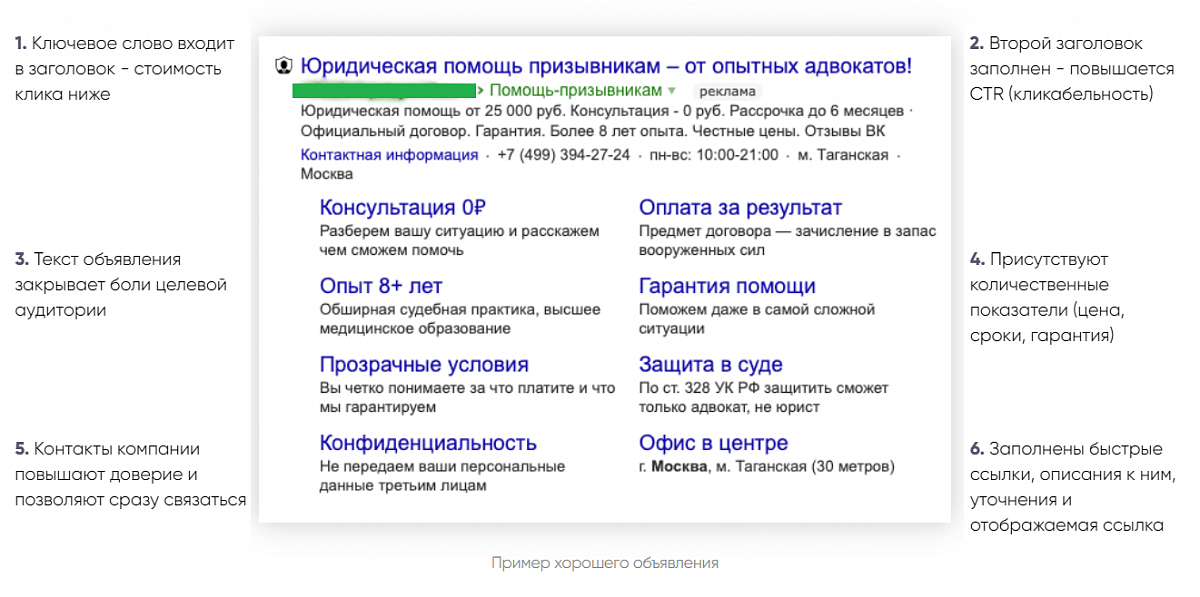Image resolution: width=1200 pixels, height=597 pixels.
Task: Click description 'Не передаем ваши персональные'
Action: 442,466
